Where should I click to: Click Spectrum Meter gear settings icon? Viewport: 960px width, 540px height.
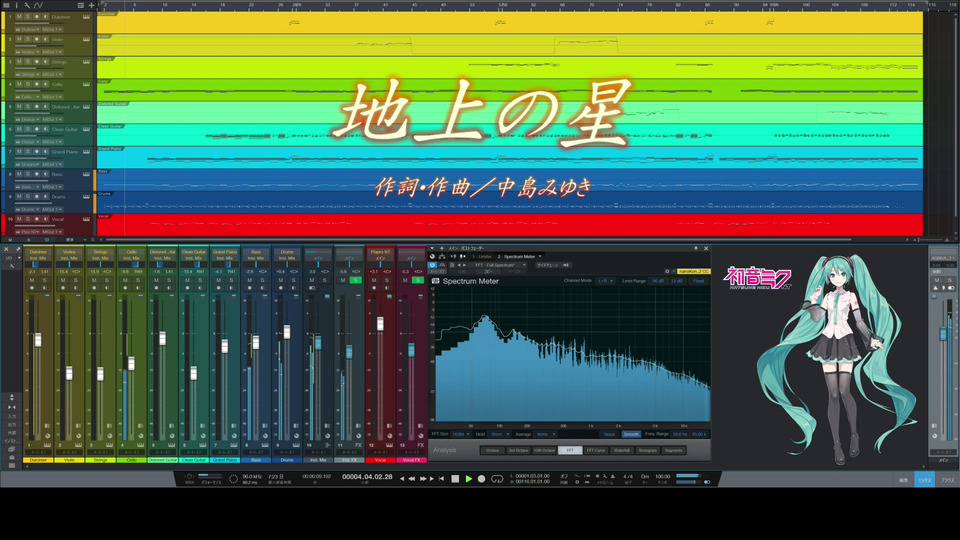point(667,271)
